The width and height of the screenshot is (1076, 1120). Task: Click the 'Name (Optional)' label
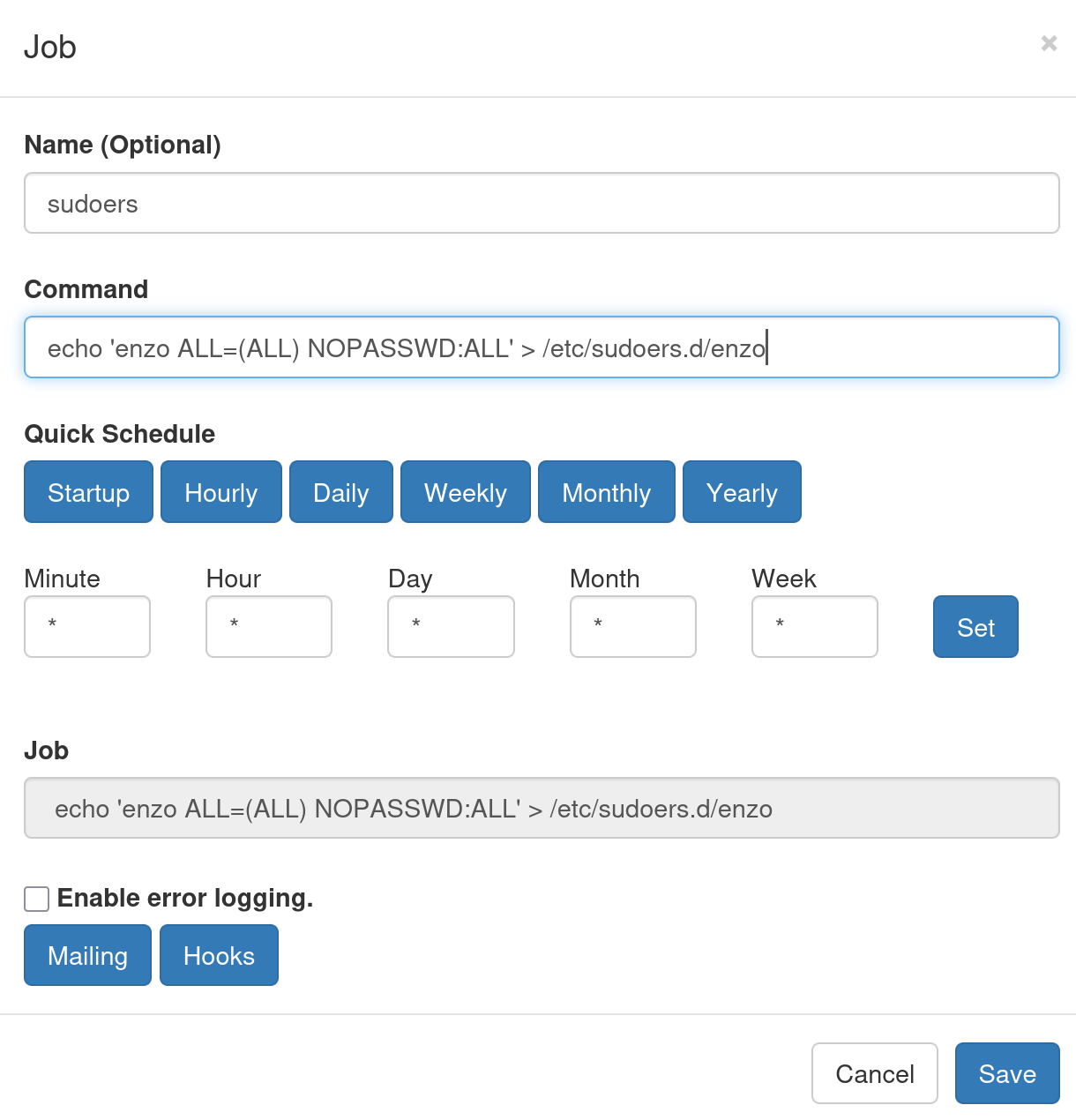(123, 145)
